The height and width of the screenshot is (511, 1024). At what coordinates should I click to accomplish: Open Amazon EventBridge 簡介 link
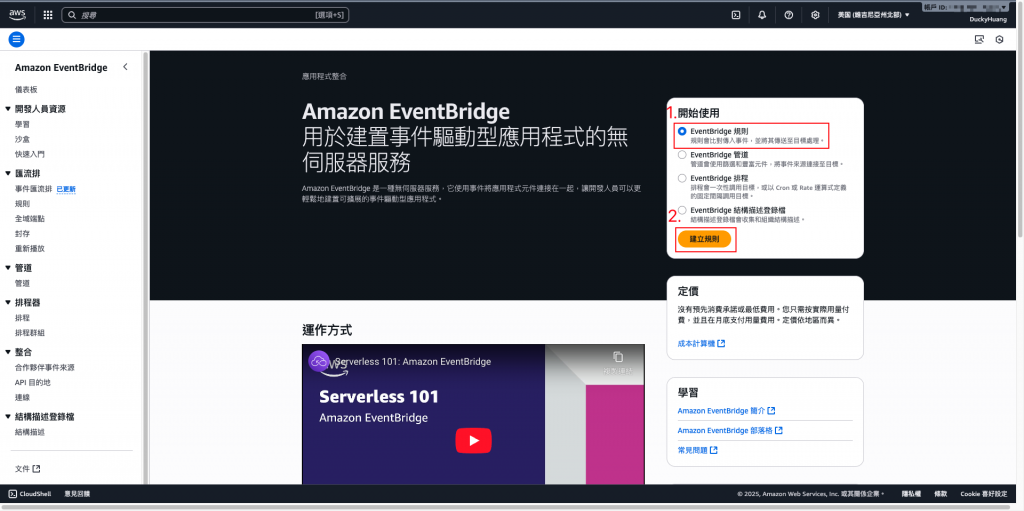[726, 411]
